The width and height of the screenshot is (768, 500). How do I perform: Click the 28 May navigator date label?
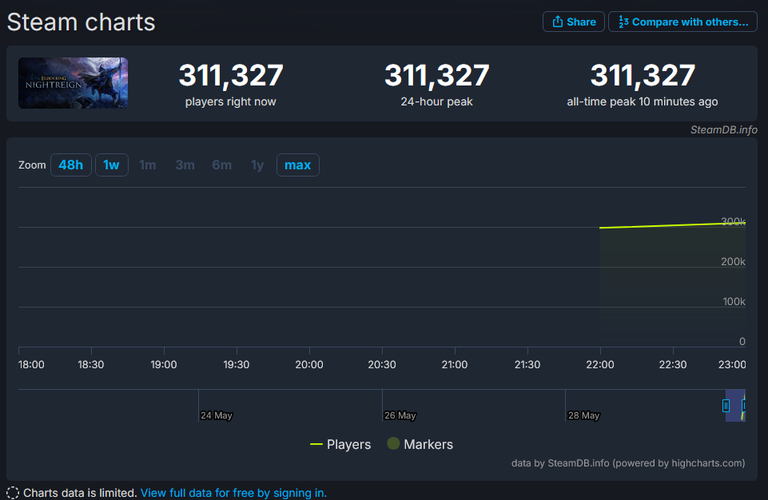point(583,415)
